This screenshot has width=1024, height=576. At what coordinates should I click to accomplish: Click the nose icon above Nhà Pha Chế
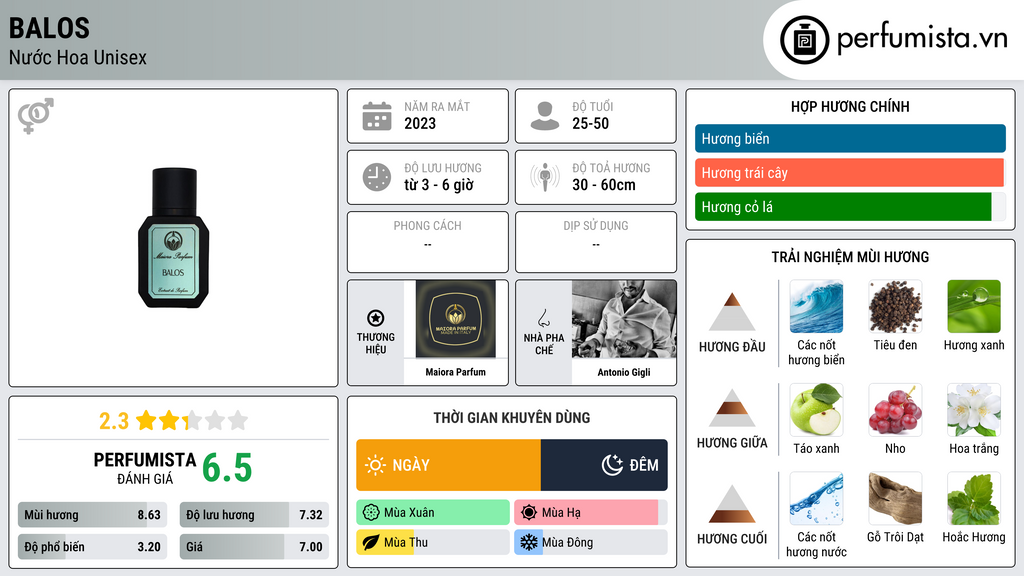click(543, 318)
